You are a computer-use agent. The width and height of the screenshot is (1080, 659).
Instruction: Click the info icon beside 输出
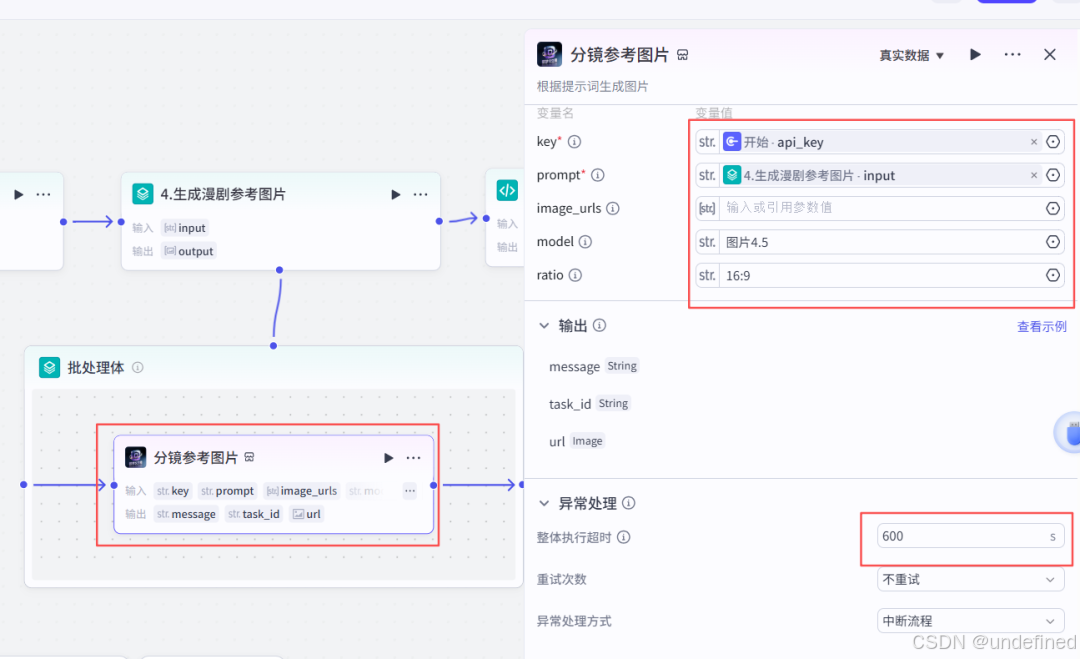coord(600,325)
